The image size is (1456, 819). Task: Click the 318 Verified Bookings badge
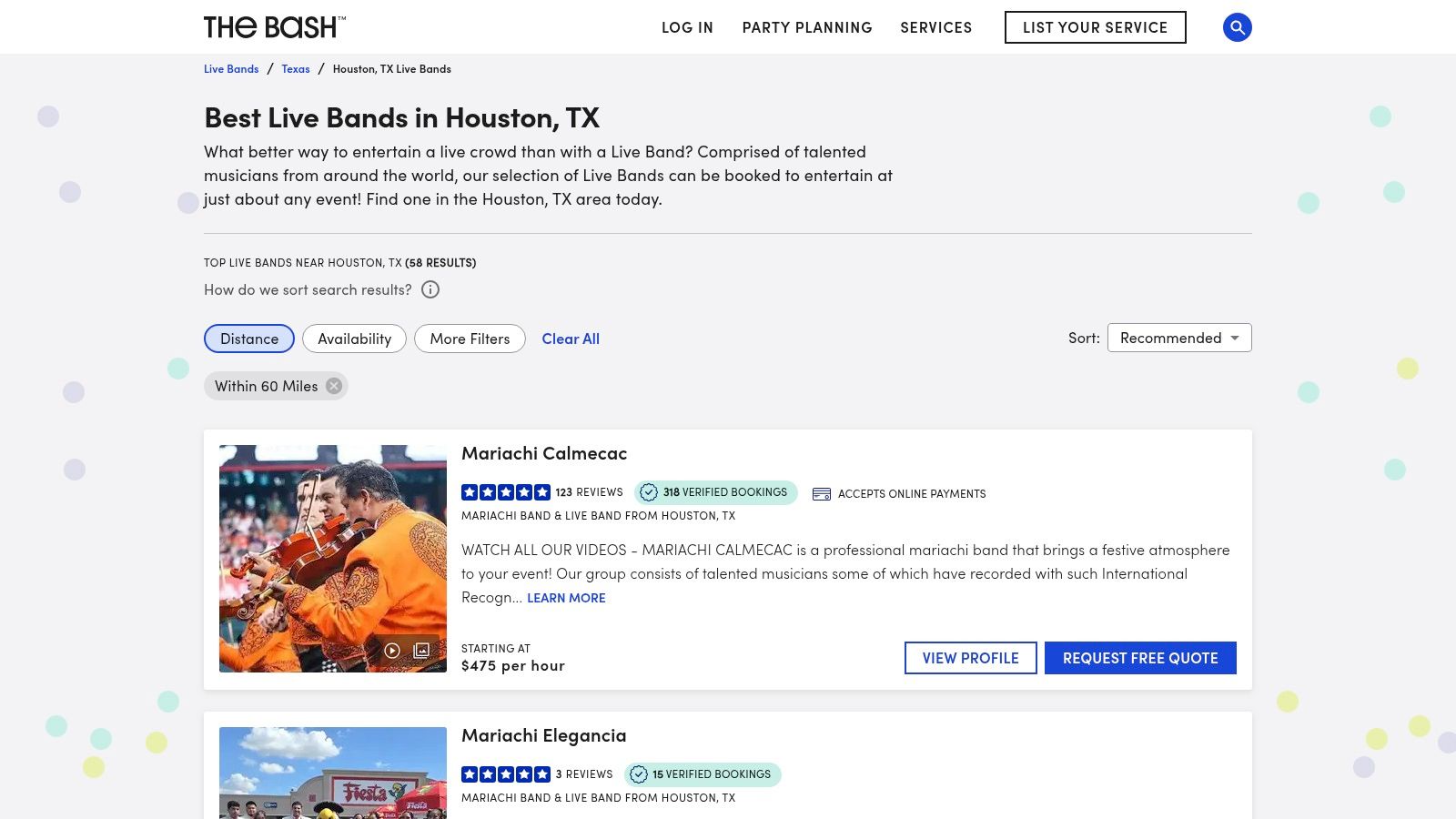point(715,492)
